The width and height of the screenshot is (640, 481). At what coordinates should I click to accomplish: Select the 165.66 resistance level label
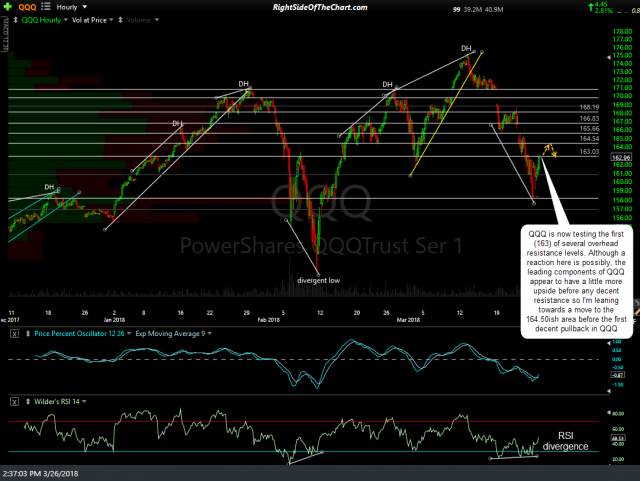[589, 129]
